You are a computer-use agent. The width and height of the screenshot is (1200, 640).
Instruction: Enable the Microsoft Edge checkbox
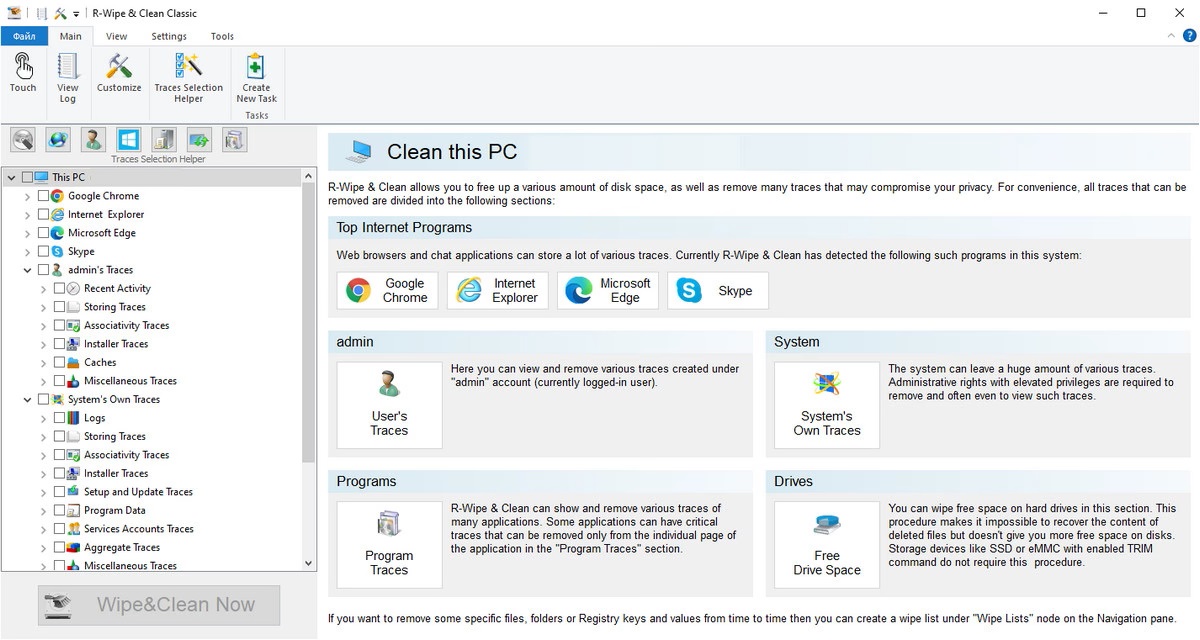[43, 233]
